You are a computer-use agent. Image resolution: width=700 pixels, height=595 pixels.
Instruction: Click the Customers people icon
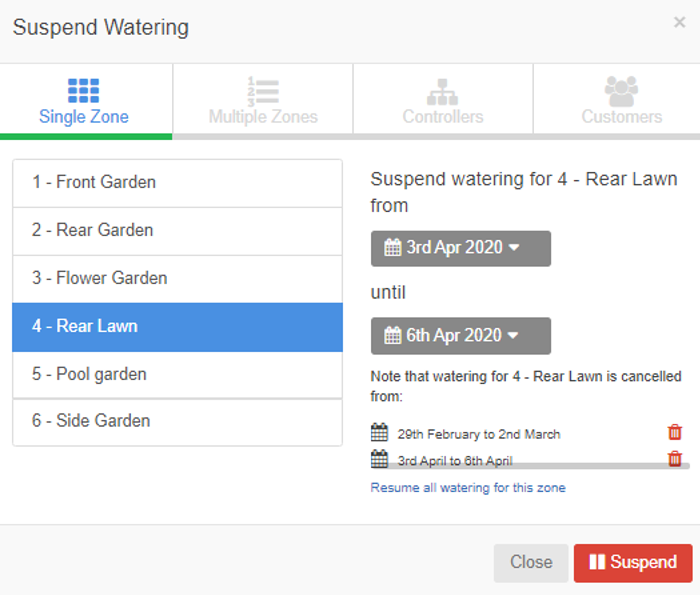(x=621, y=91)
